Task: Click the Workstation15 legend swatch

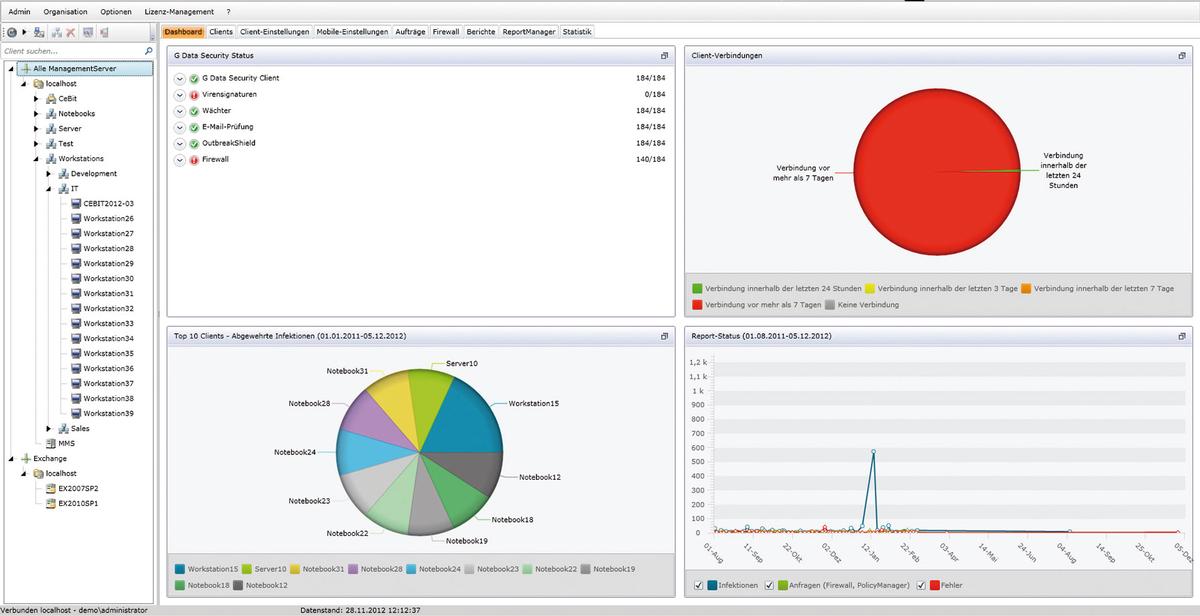Action: pos(179,569)
